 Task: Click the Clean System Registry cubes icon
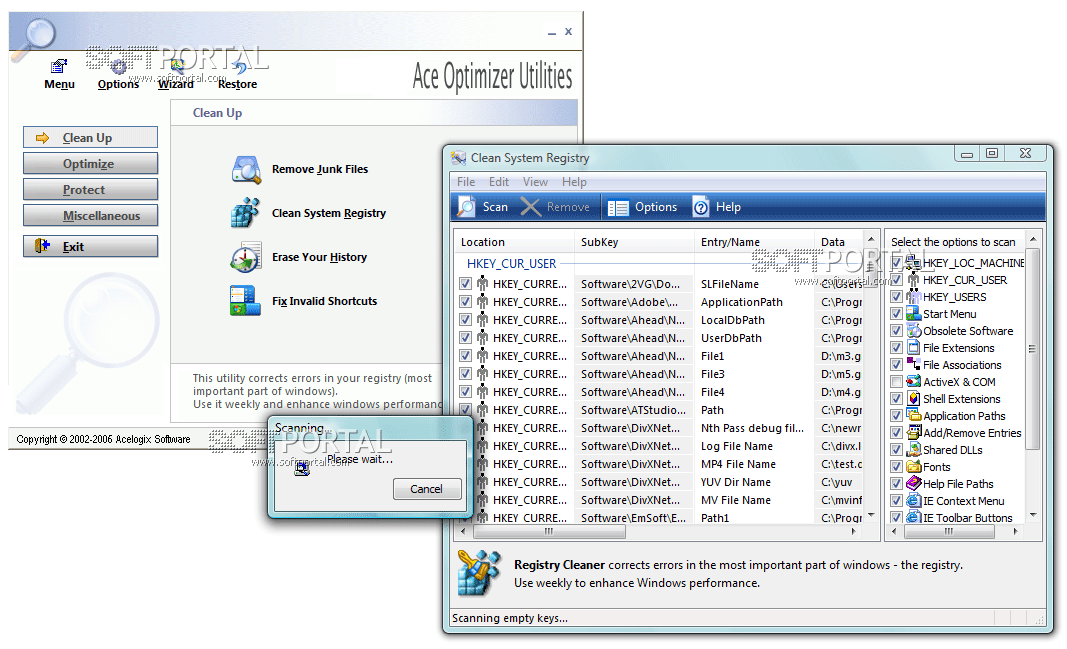(x=245, y=213)
